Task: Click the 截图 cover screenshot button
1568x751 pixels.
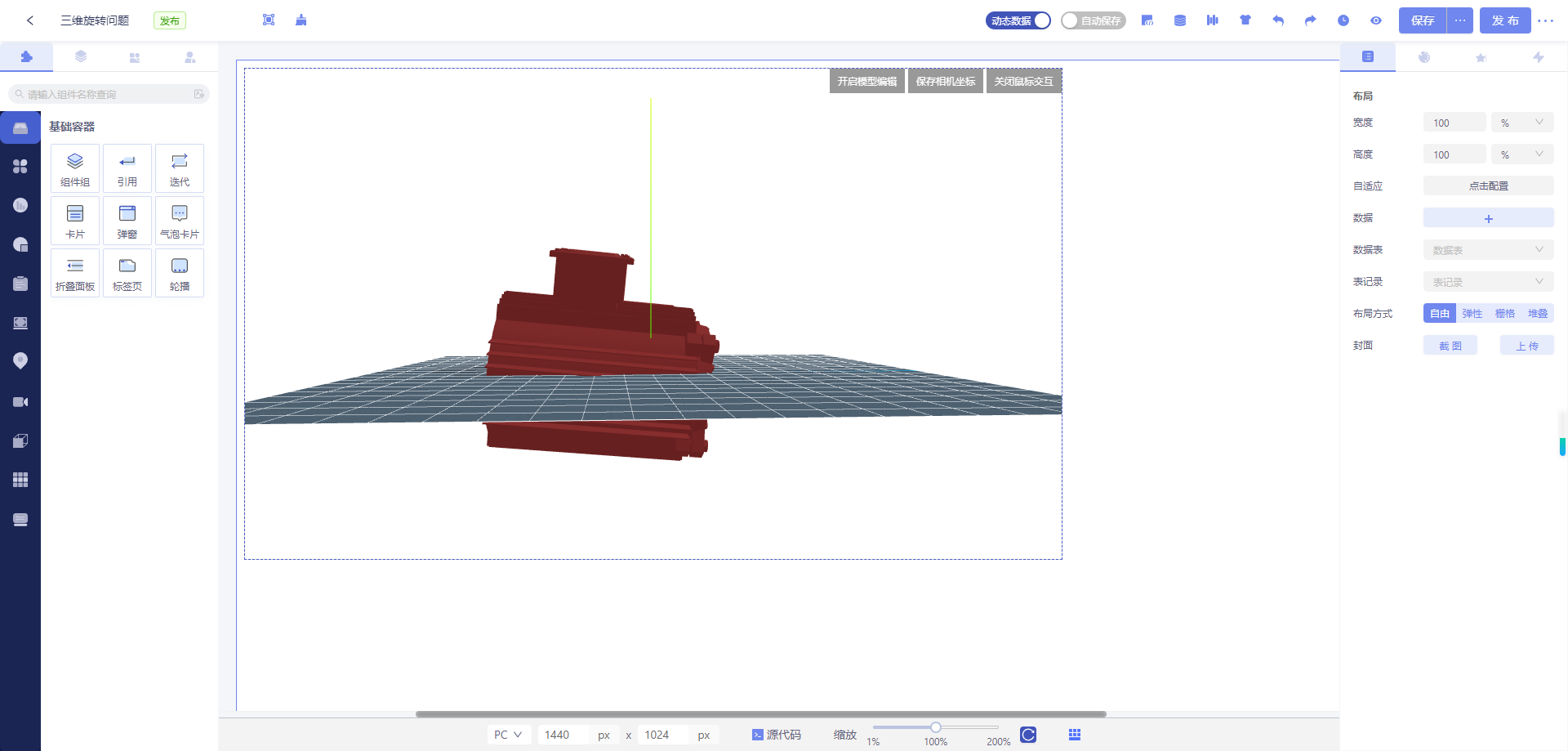Action: pyautogui.click(x=1450, y=346)
